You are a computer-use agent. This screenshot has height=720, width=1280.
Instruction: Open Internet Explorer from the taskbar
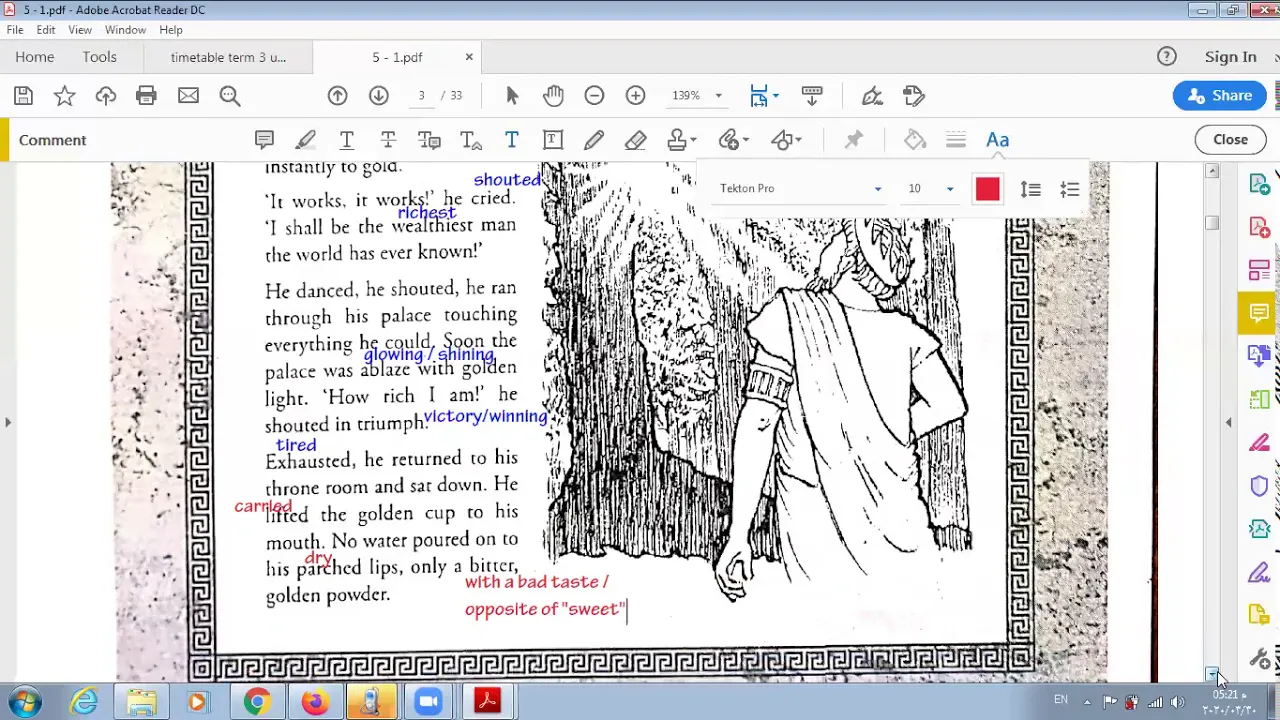[x=84, y=702]
